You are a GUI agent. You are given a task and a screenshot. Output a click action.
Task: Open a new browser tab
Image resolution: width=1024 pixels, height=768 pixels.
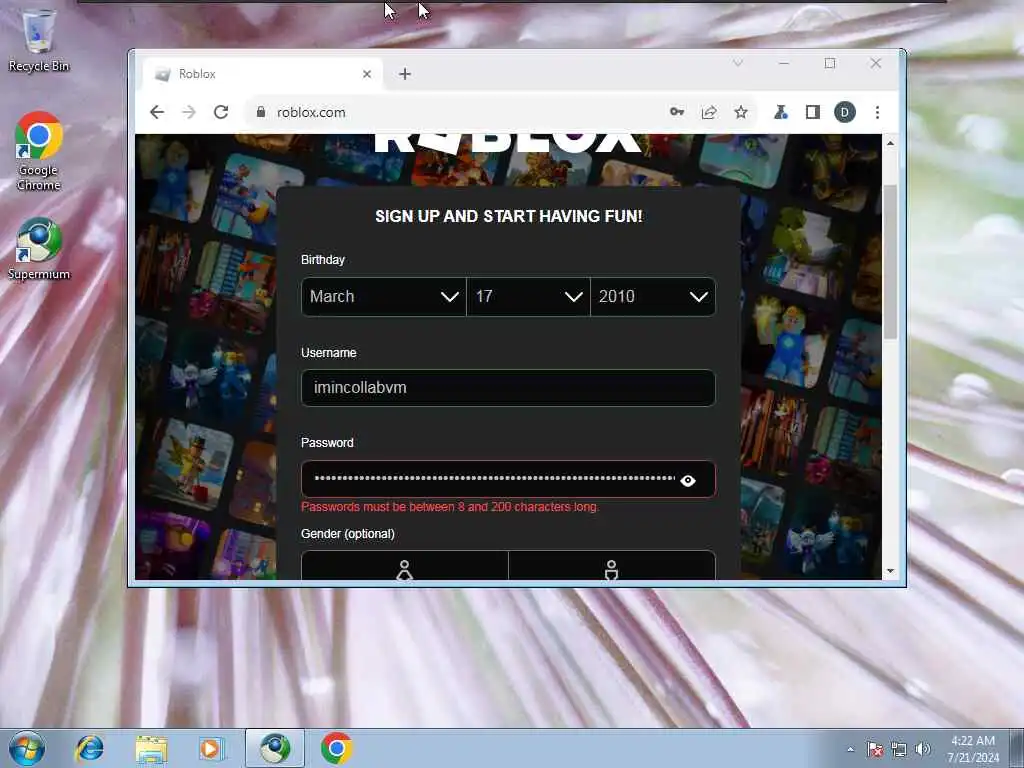(405, 74)
